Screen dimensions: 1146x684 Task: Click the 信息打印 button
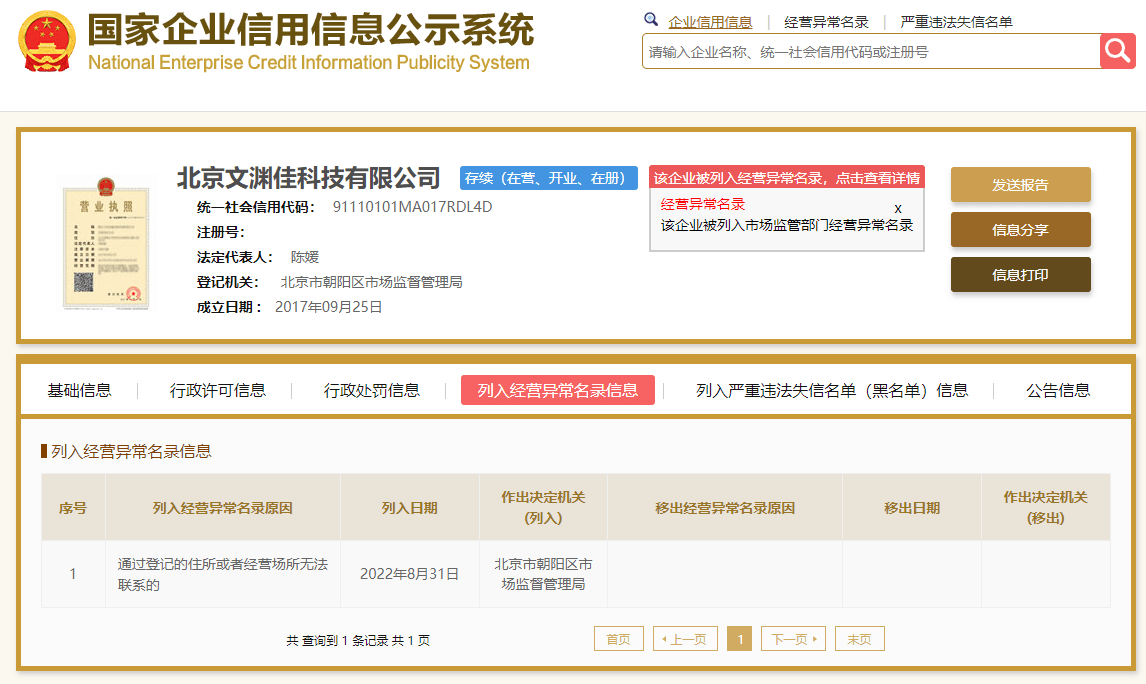point(1020,274)
